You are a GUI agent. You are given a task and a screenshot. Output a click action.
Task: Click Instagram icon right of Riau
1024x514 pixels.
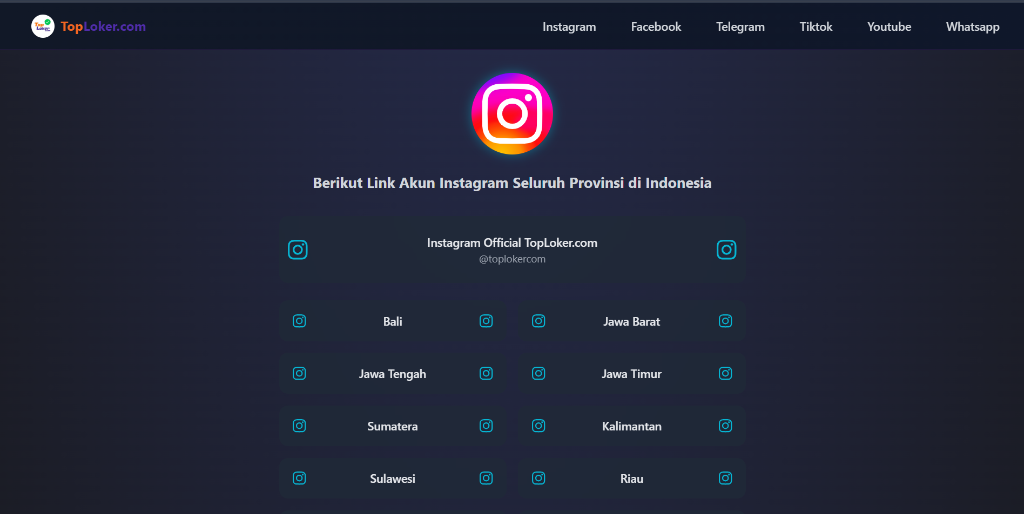pos(726,478)
